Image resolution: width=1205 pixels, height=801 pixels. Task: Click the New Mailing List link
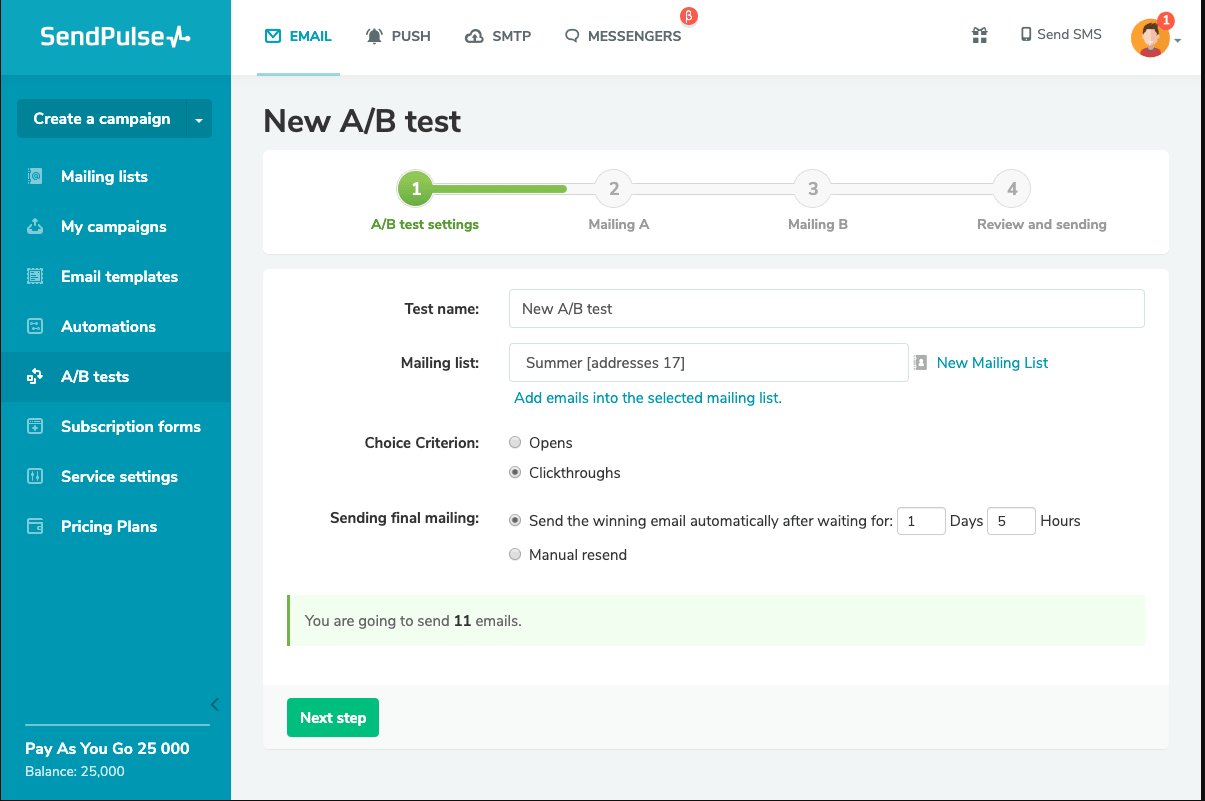coord(992,363)
